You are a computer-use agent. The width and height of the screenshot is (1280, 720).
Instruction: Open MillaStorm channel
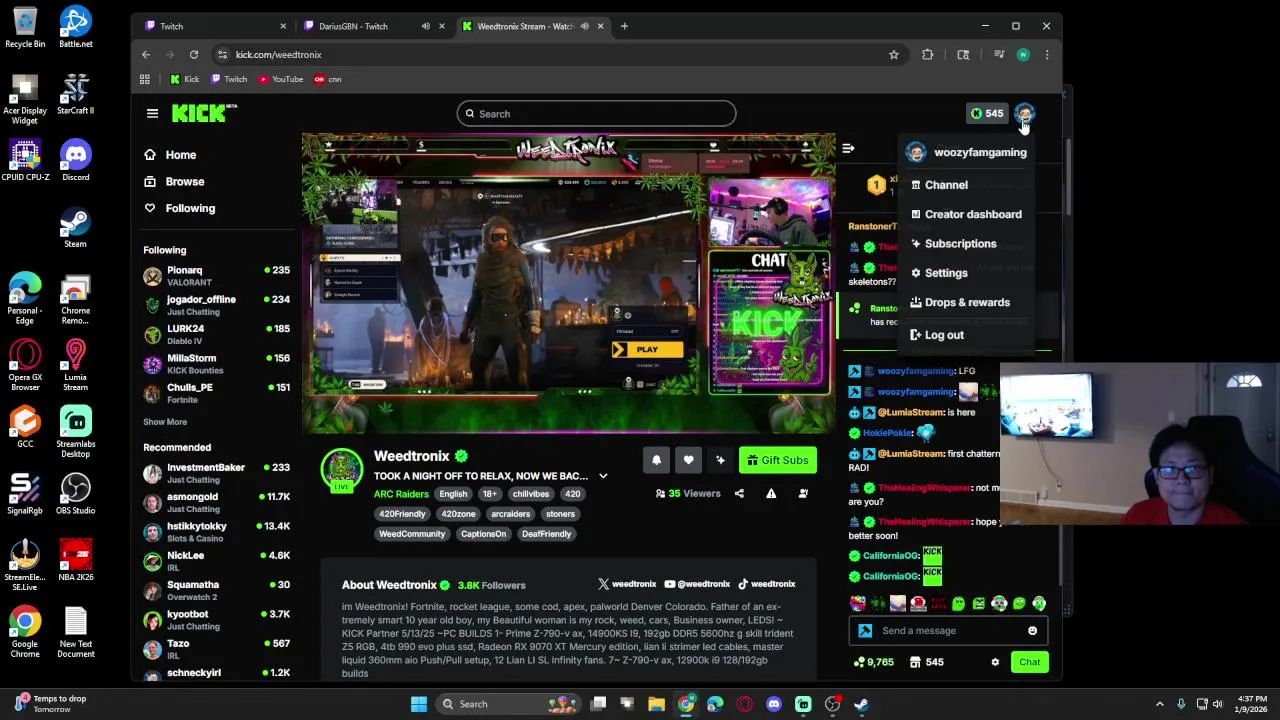[x=216, y=364]
